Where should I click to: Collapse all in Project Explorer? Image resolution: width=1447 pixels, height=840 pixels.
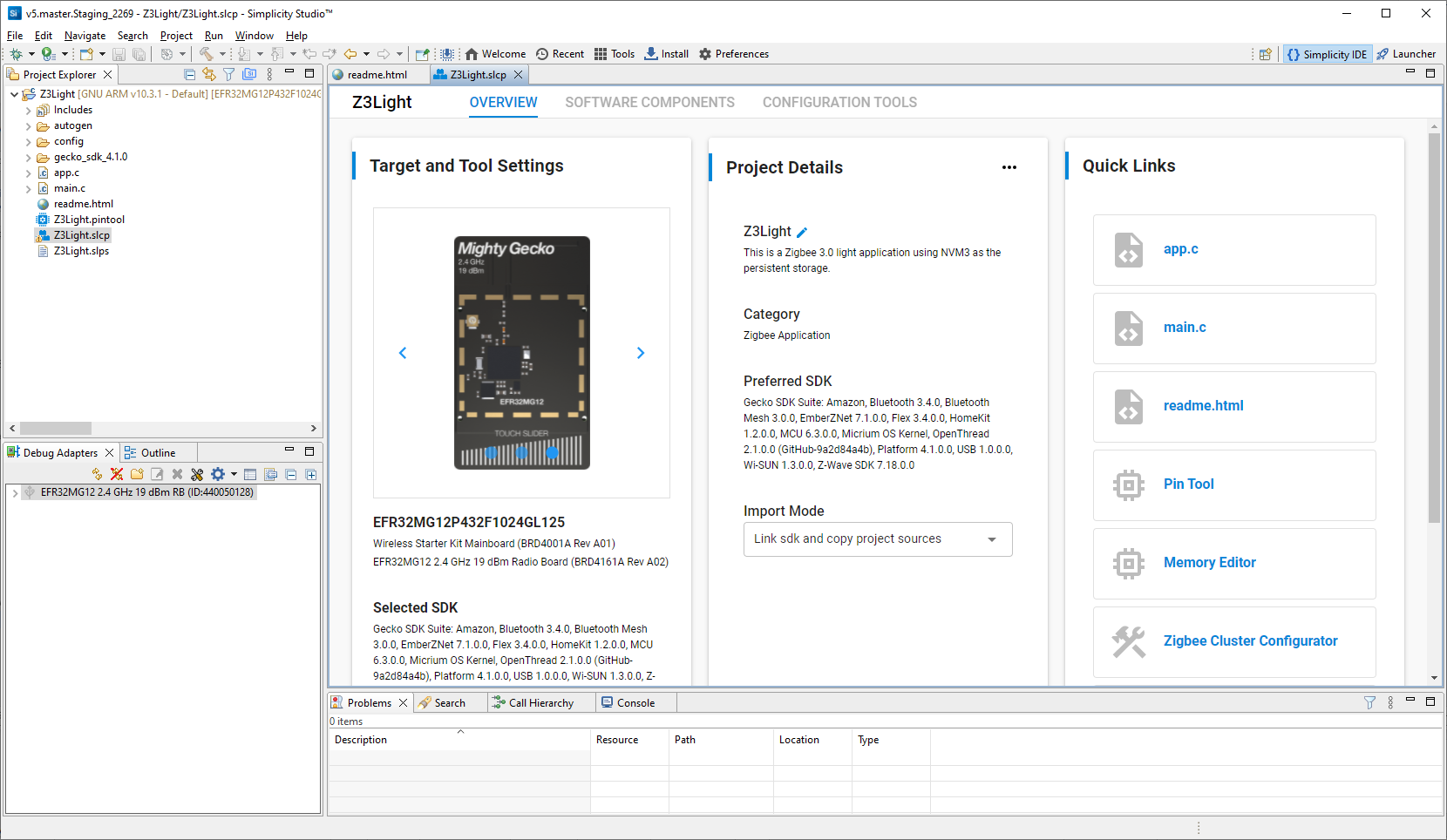point(189,75)
